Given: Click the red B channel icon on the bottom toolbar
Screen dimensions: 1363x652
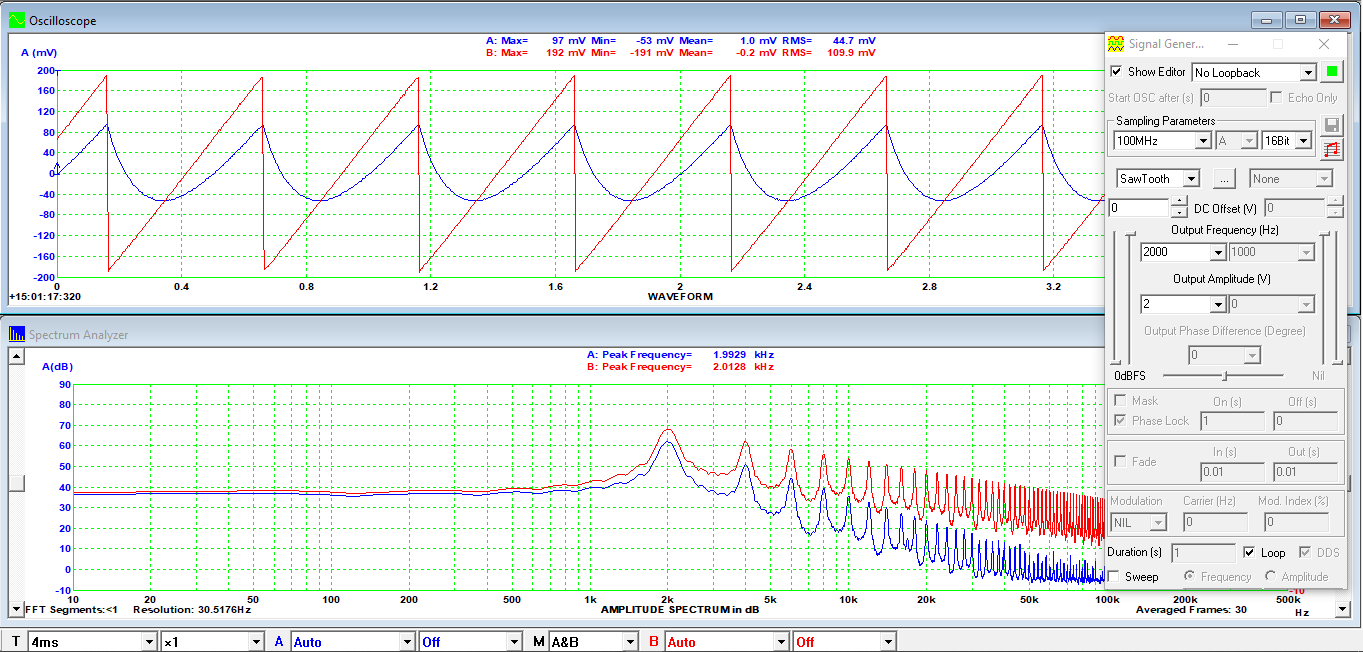Looking at the screenshot, I should [x=654, y=640].
